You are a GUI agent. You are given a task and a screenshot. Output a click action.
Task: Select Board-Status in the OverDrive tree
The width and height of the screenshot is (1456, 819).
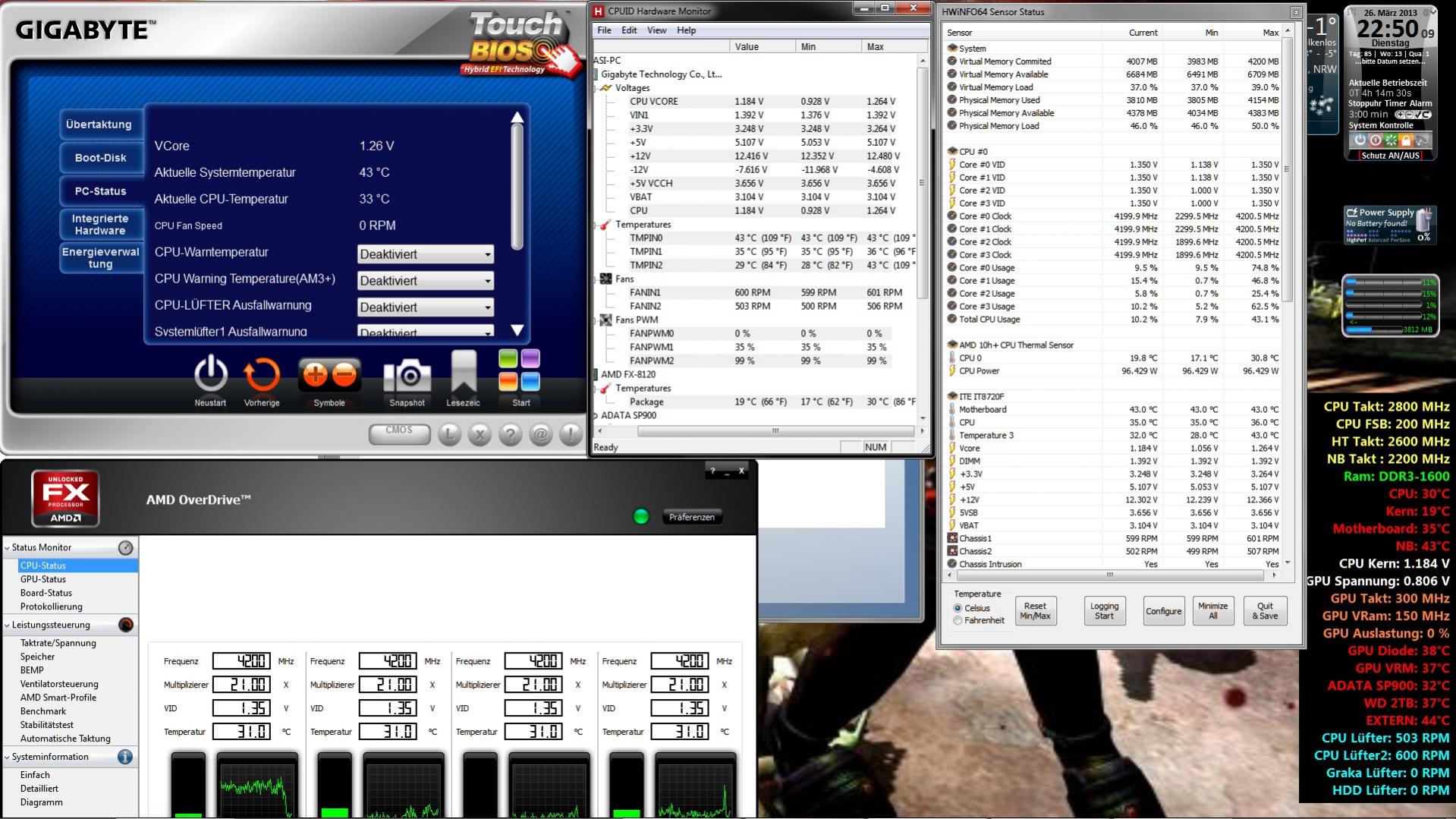tap(46, 593)
